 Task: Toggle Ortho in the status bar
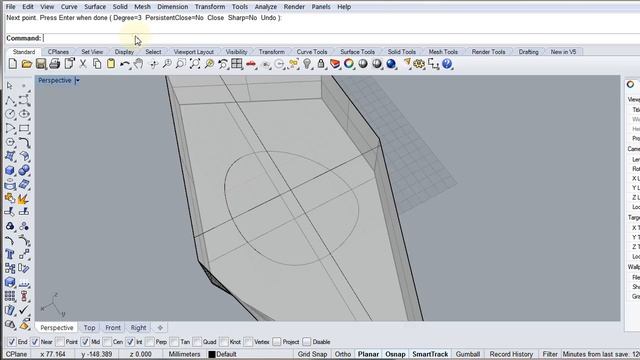pos(343,354)
